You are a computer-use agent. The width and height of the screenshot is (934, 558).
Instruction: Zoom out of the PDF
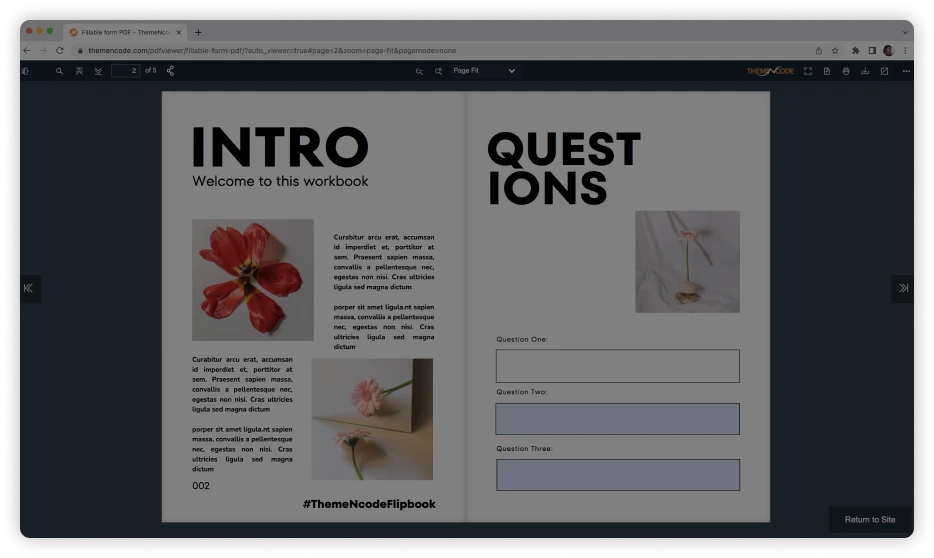point(419,71)
